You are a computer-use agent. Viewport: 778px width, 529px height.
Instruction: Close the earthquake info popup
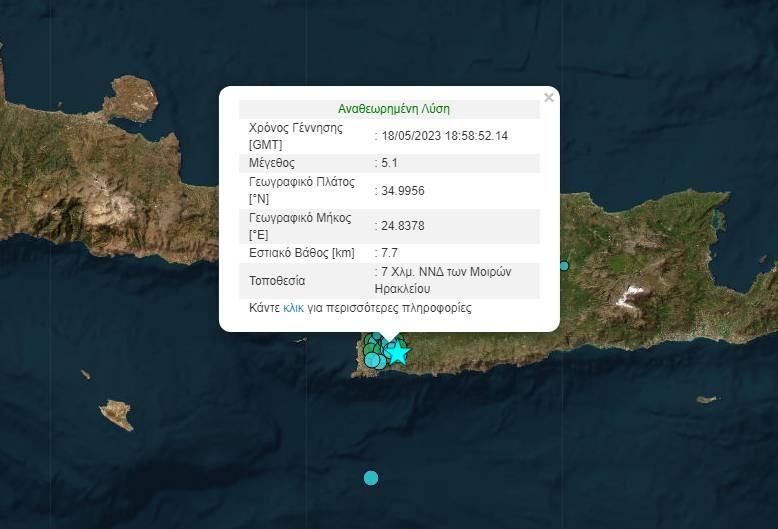tap(548, 98)
